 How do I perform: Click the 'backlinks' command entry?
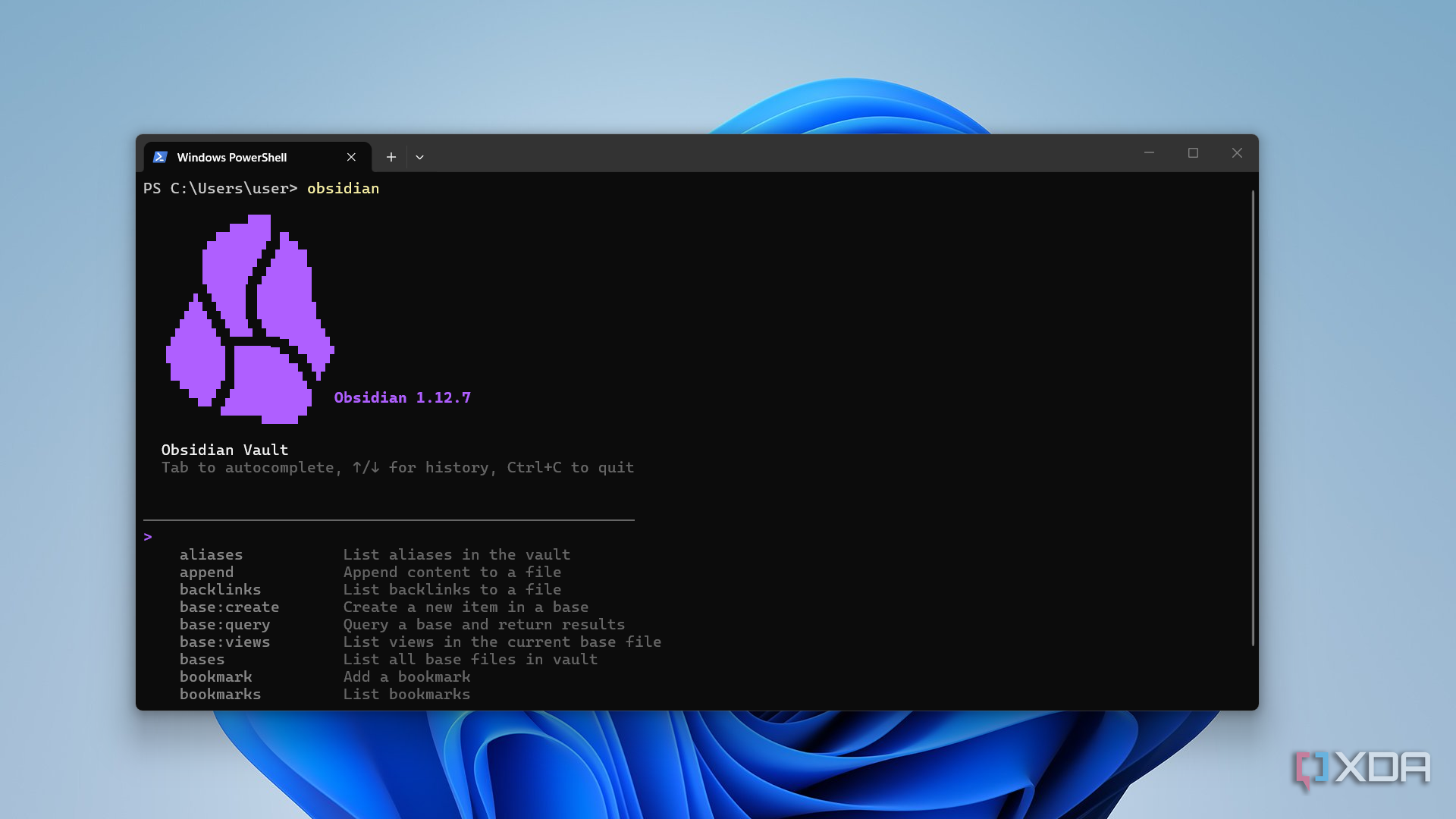[220, 589]
